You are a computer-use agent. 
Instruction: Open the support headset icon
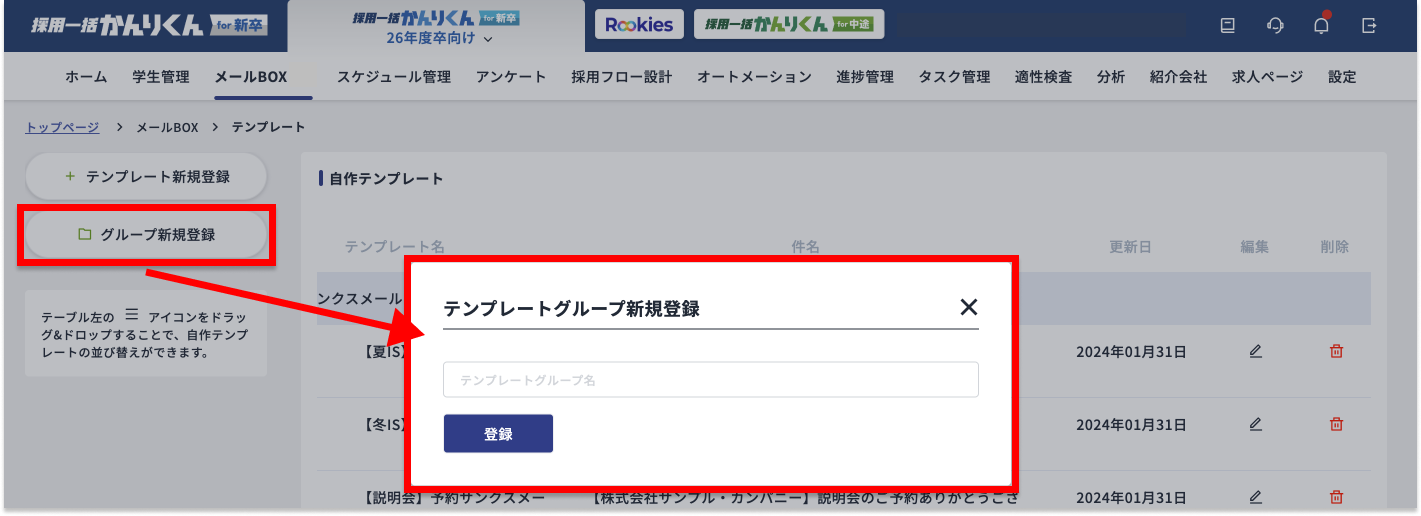[x=1275, y=26]
